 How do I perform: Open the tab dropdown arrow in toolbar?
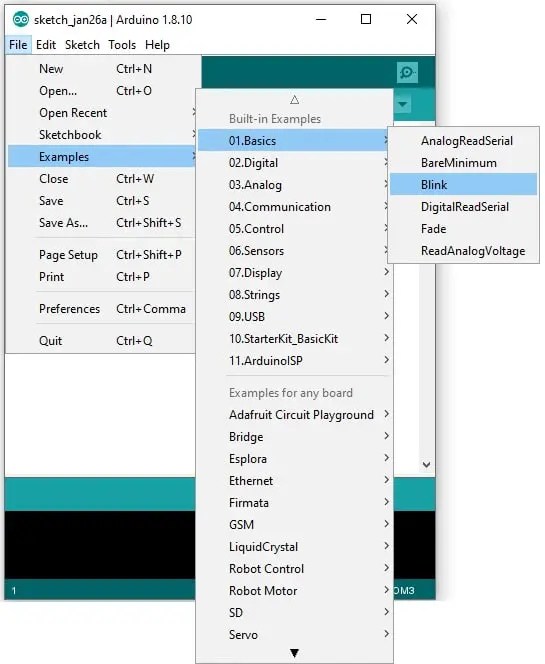(x=403, y=104)
